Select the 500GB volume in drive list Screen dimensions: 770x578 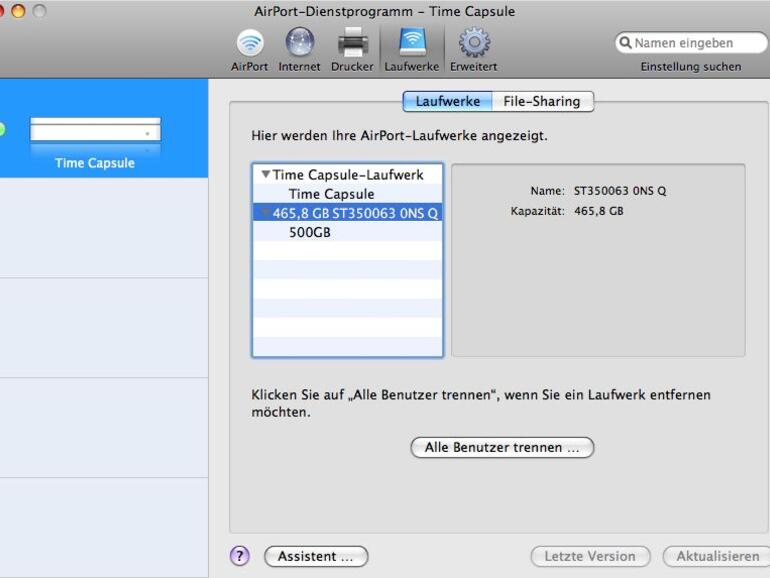pos(309,232)
